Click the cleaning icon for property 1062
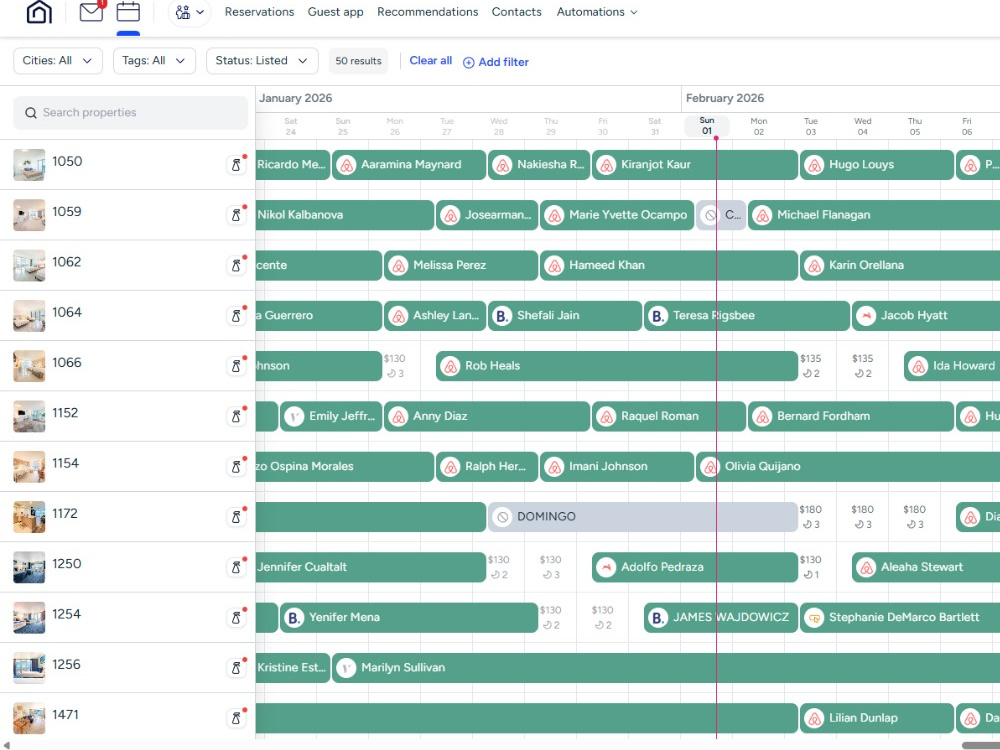Screen dimensions: 1000x750 (x=236, y=266)
